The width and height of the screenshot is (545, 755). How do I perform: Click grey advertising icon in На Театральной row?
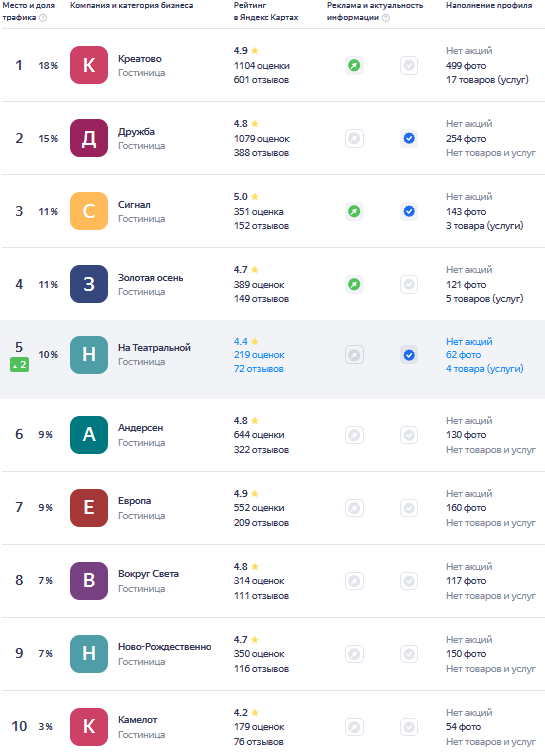[354, 355]
